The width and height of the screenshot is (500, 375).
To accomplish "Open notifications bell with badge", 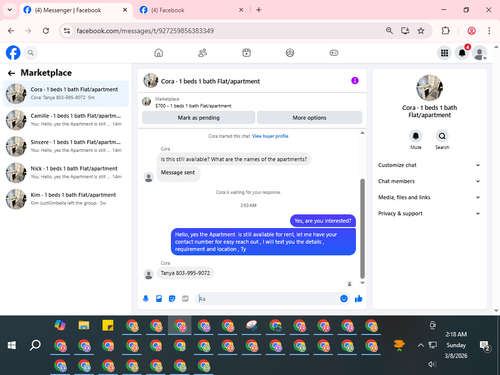I will tap(462, 53).
